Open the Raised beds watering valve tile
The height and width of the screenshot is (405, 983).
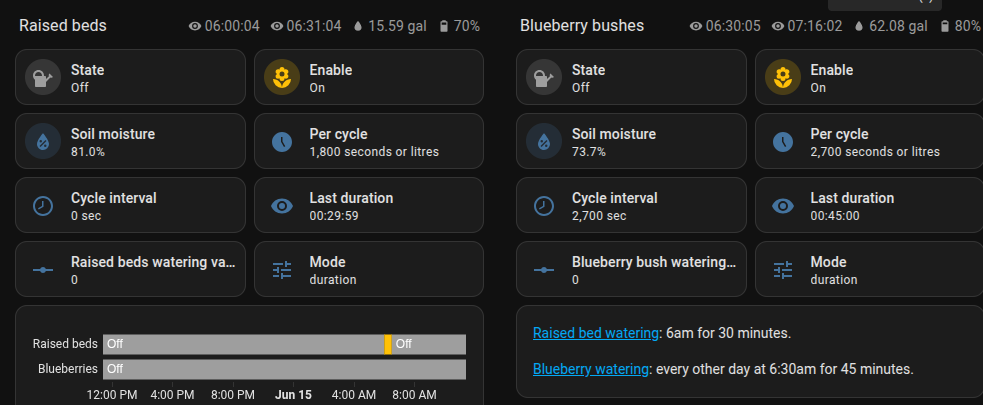coord(130,270)
